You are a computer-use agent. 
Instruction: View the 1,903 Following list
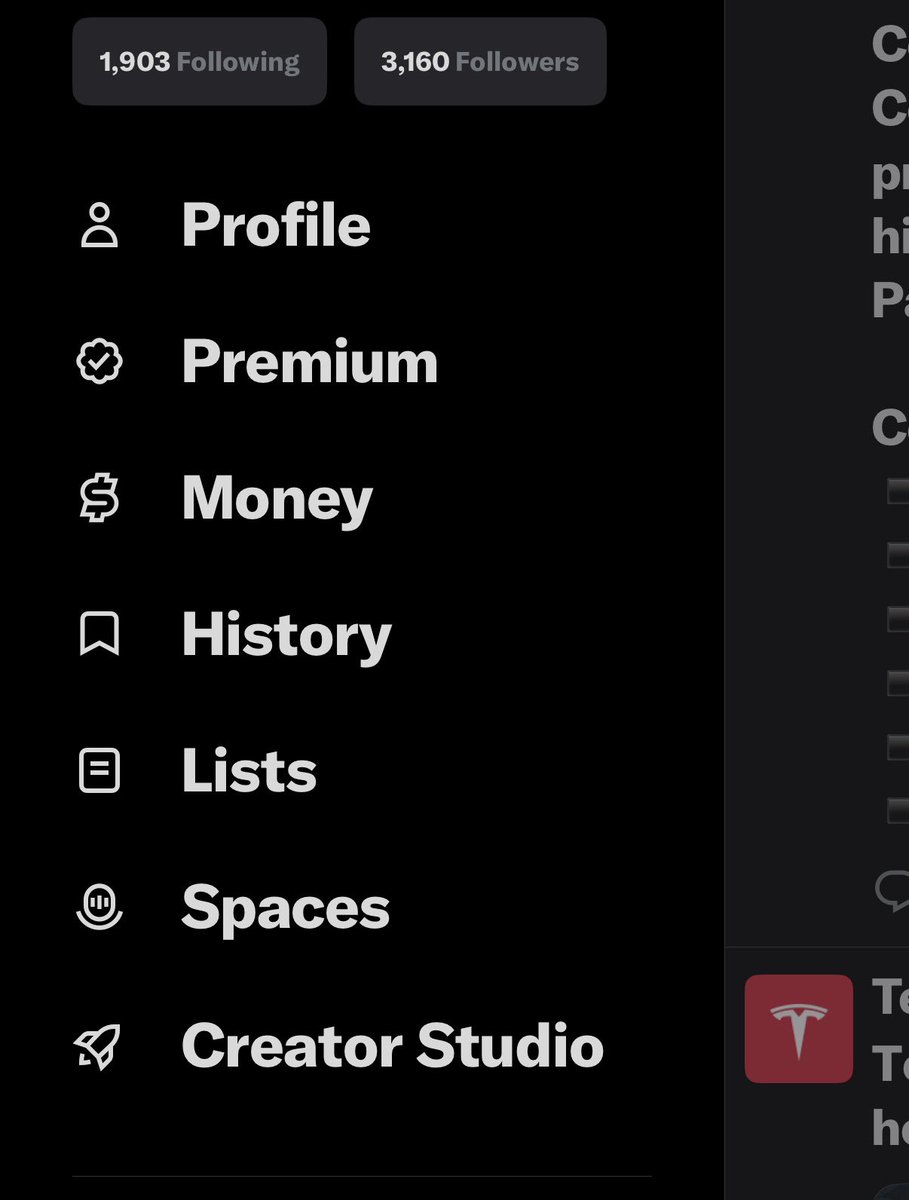199,62
